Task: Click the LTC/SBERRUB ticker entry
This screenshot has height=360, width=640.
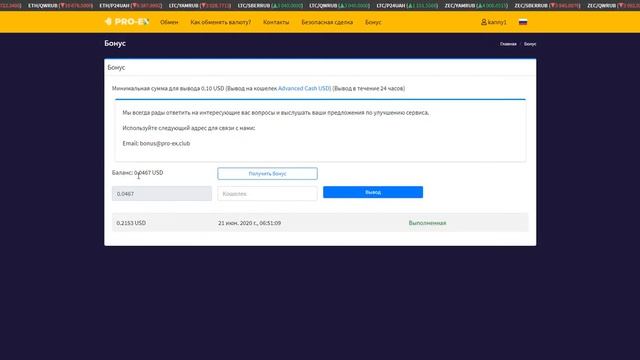Action: coord(270,6)
